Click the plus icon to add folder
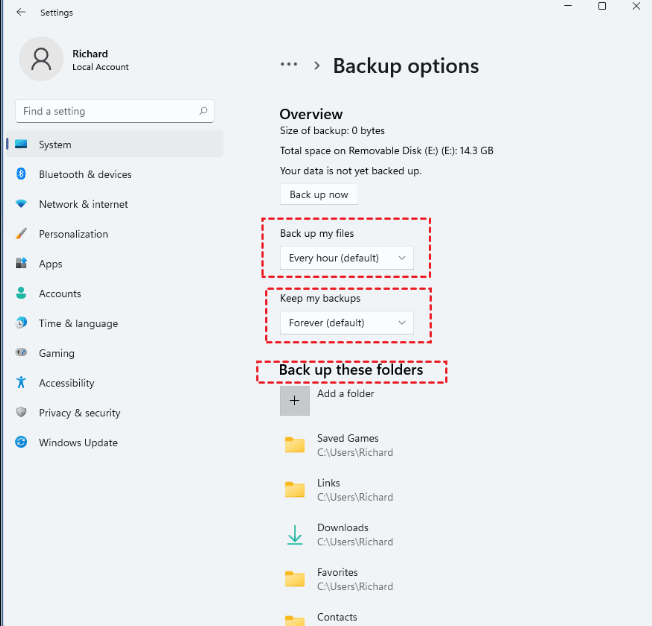Viewport: 652px width, 626px height. [295, 401]
